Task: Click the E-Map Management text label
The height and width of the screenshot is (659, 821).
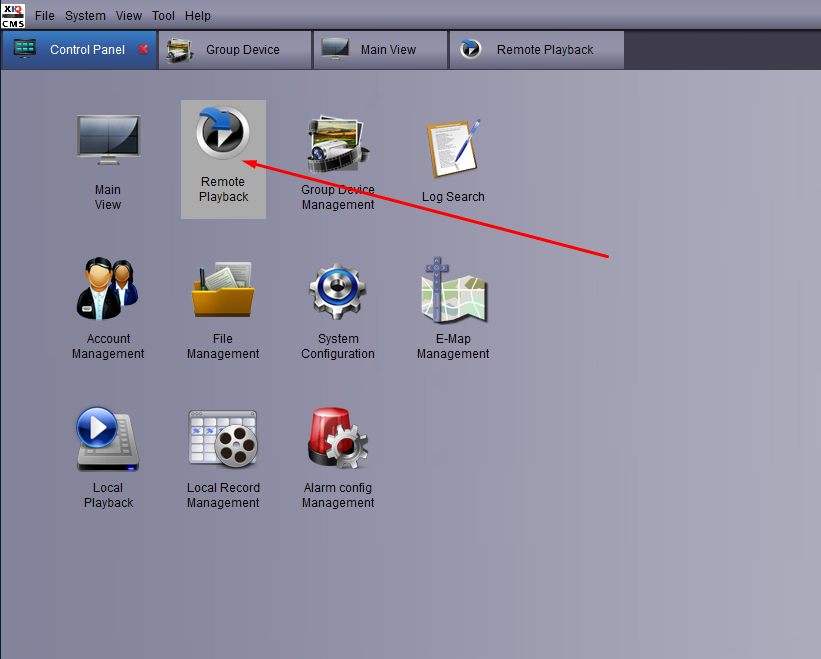Action: click(453, 346)
